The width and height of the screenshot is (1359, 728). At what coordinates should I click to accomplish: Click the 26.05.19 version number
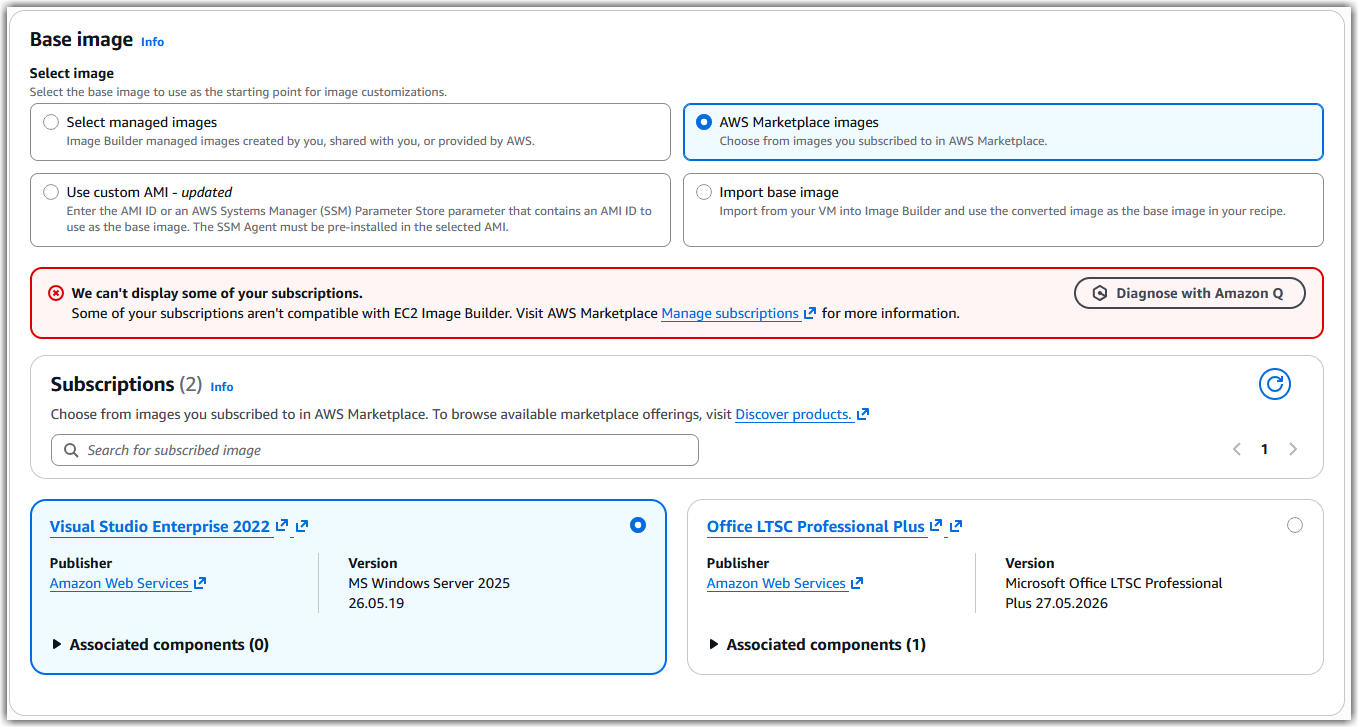pyautogui.click(x=376, y=603)
